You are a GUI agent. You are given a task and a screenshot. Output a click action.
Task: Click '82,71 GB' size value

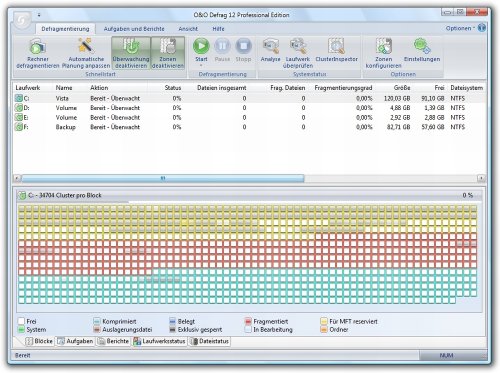(x=398, y=127)
